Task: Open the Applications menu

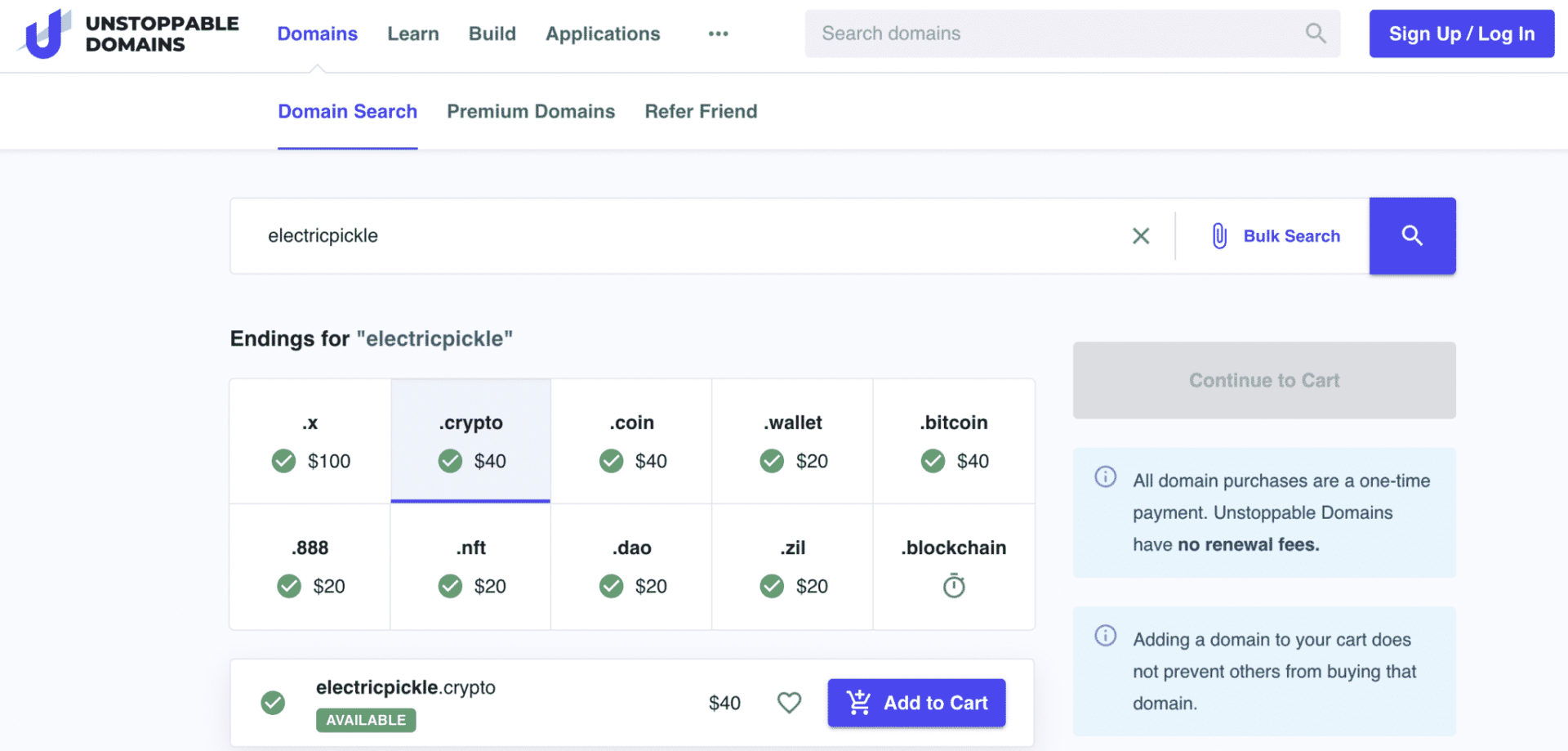Action: point(603,34)
